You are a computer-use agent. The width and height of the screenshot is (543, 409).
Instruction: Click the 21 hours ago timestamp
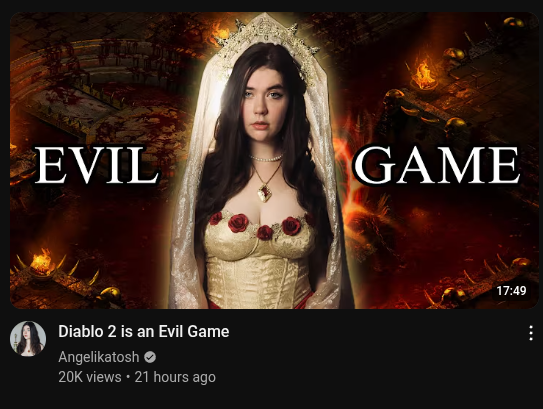click(175, 377)
